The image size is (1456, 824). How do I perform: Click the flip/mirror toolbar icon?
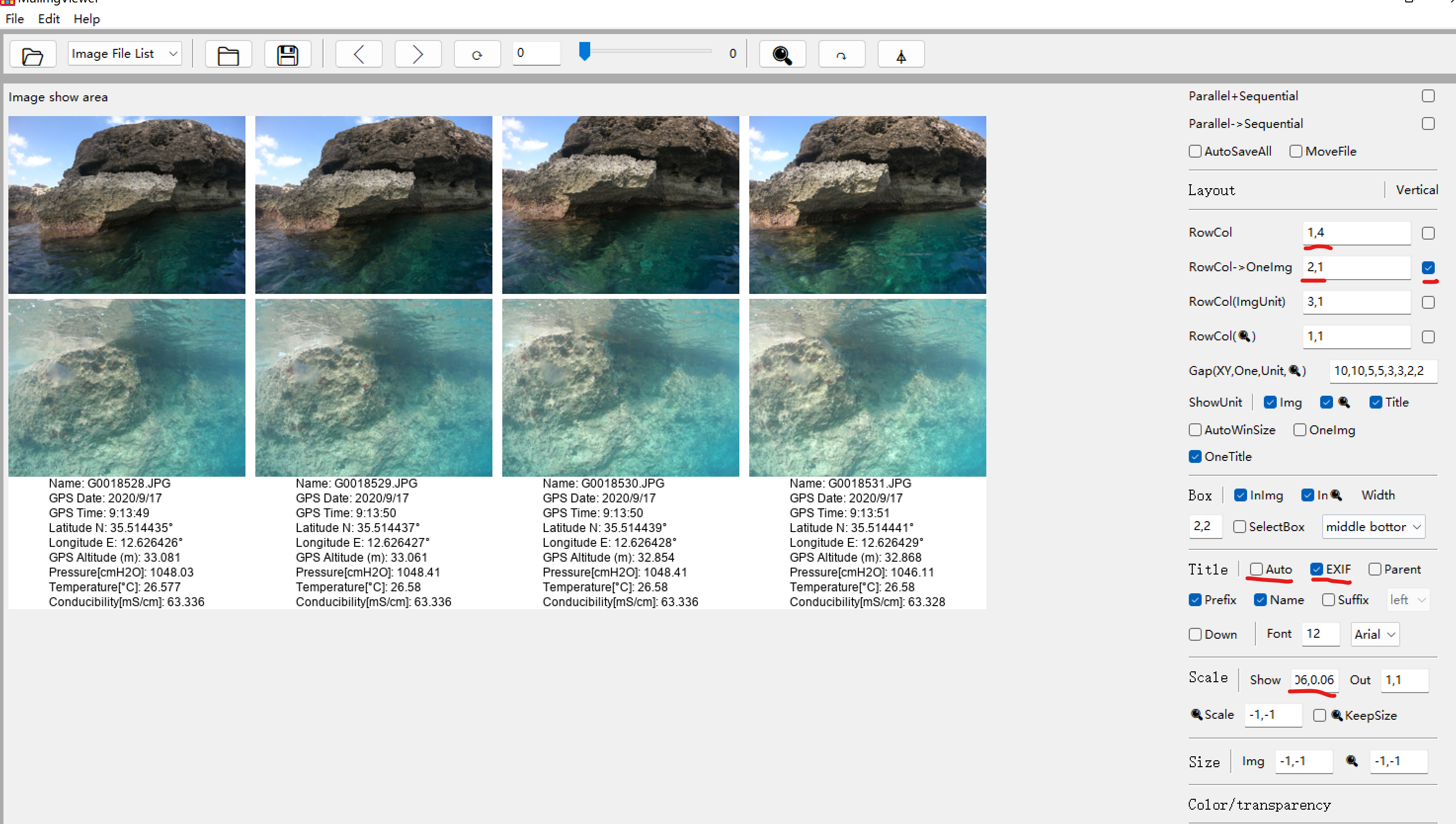(x=900, y=54)
